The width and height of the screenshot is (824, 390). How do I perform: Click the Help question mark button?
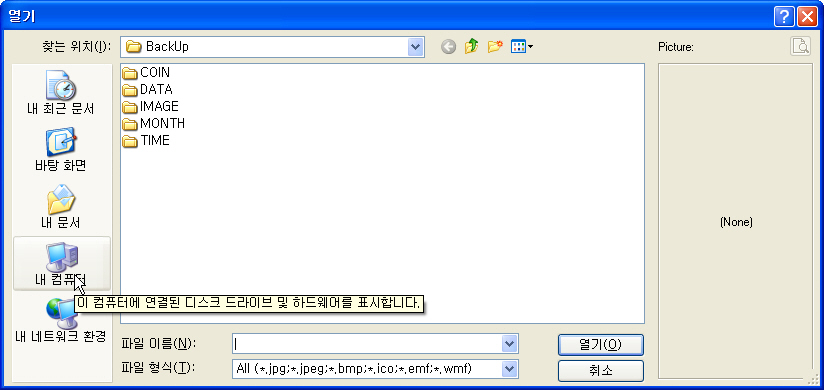point(784,17)
